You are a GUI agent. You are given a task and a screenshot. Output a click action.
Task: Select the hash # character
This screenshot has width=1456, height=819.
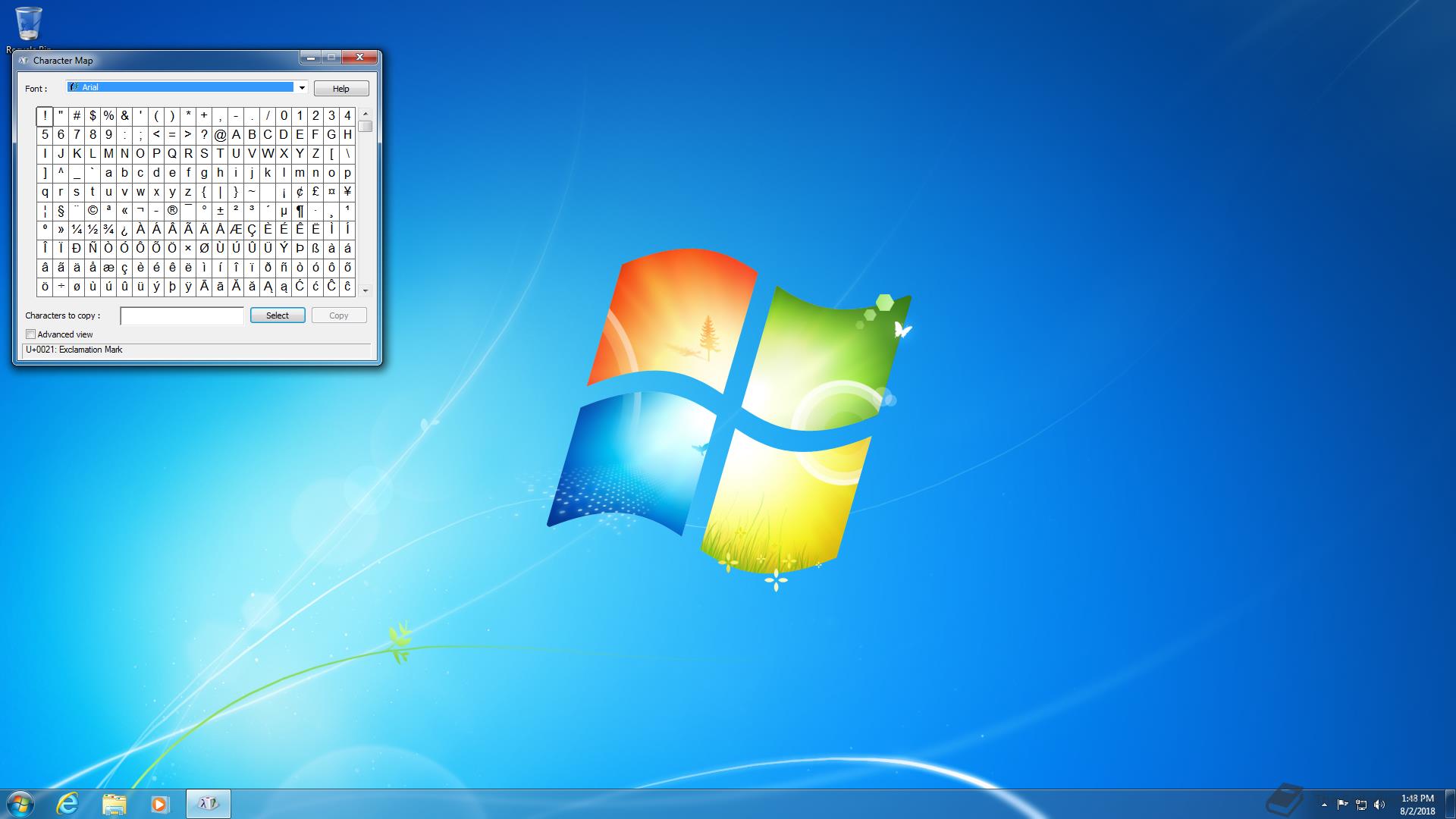[x=77, y=116]
